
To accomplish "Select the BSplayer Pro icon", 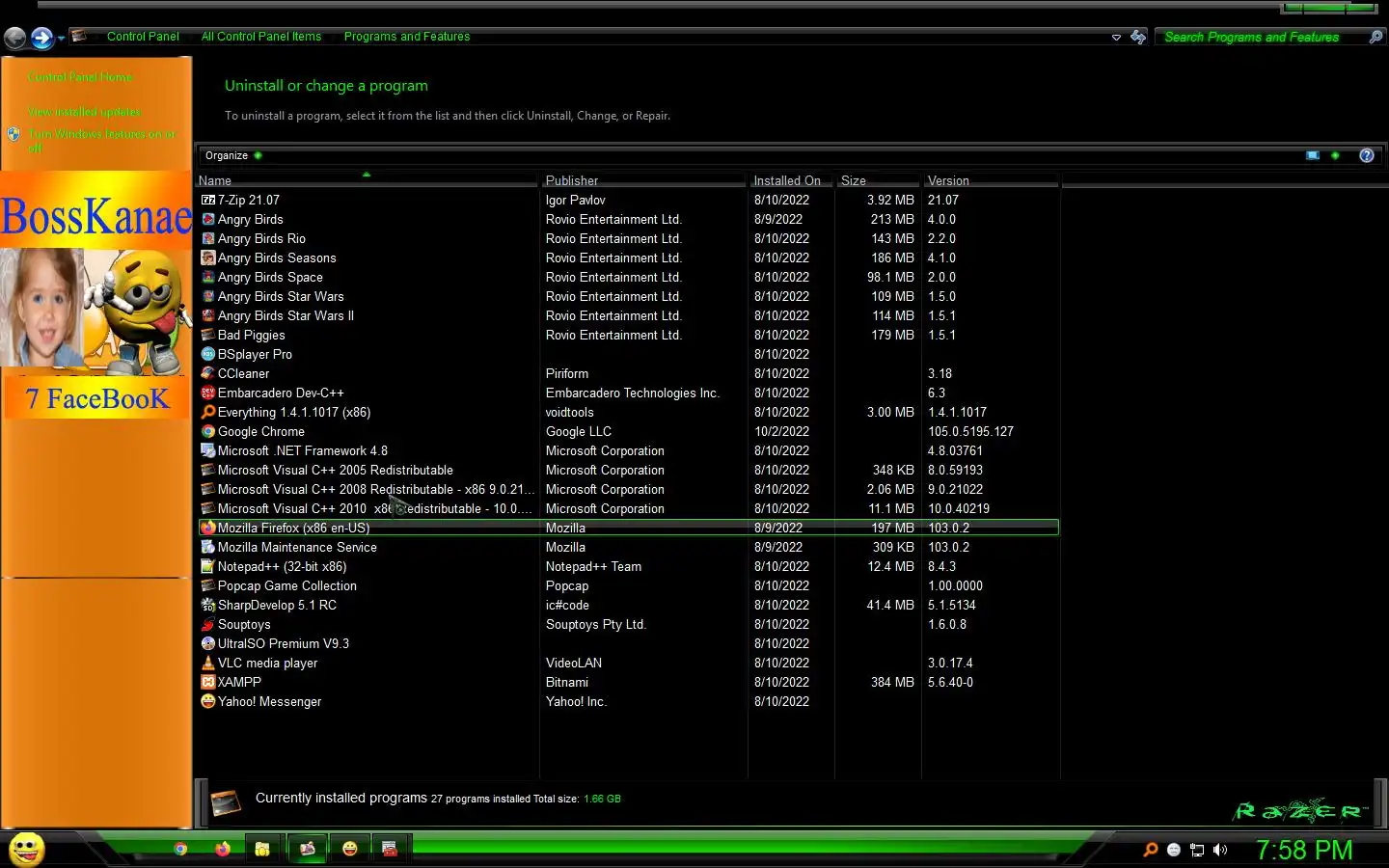I will coord(207,354).
